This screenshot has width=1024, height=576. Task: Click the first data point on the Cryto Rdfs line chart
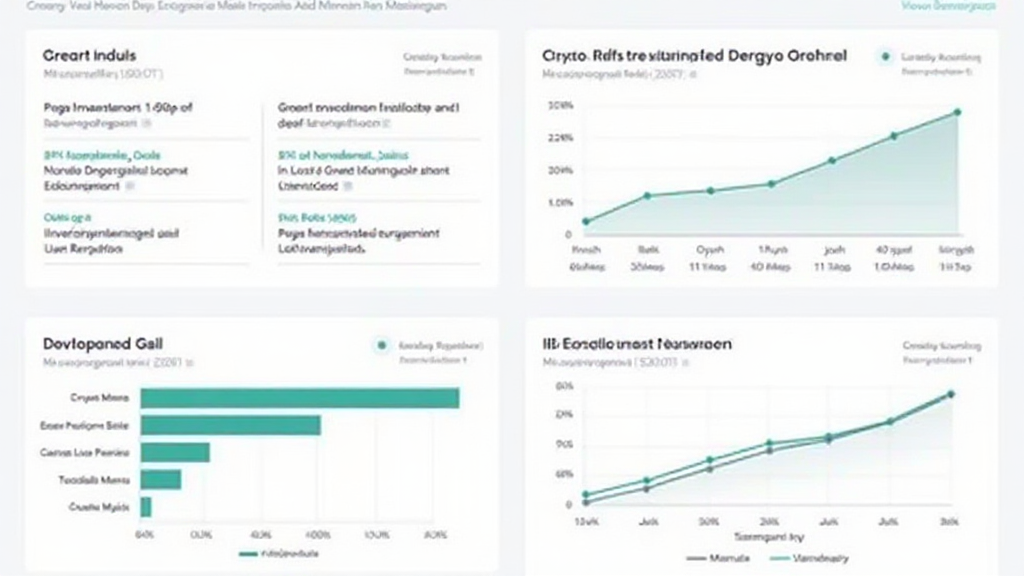[585, 221]
